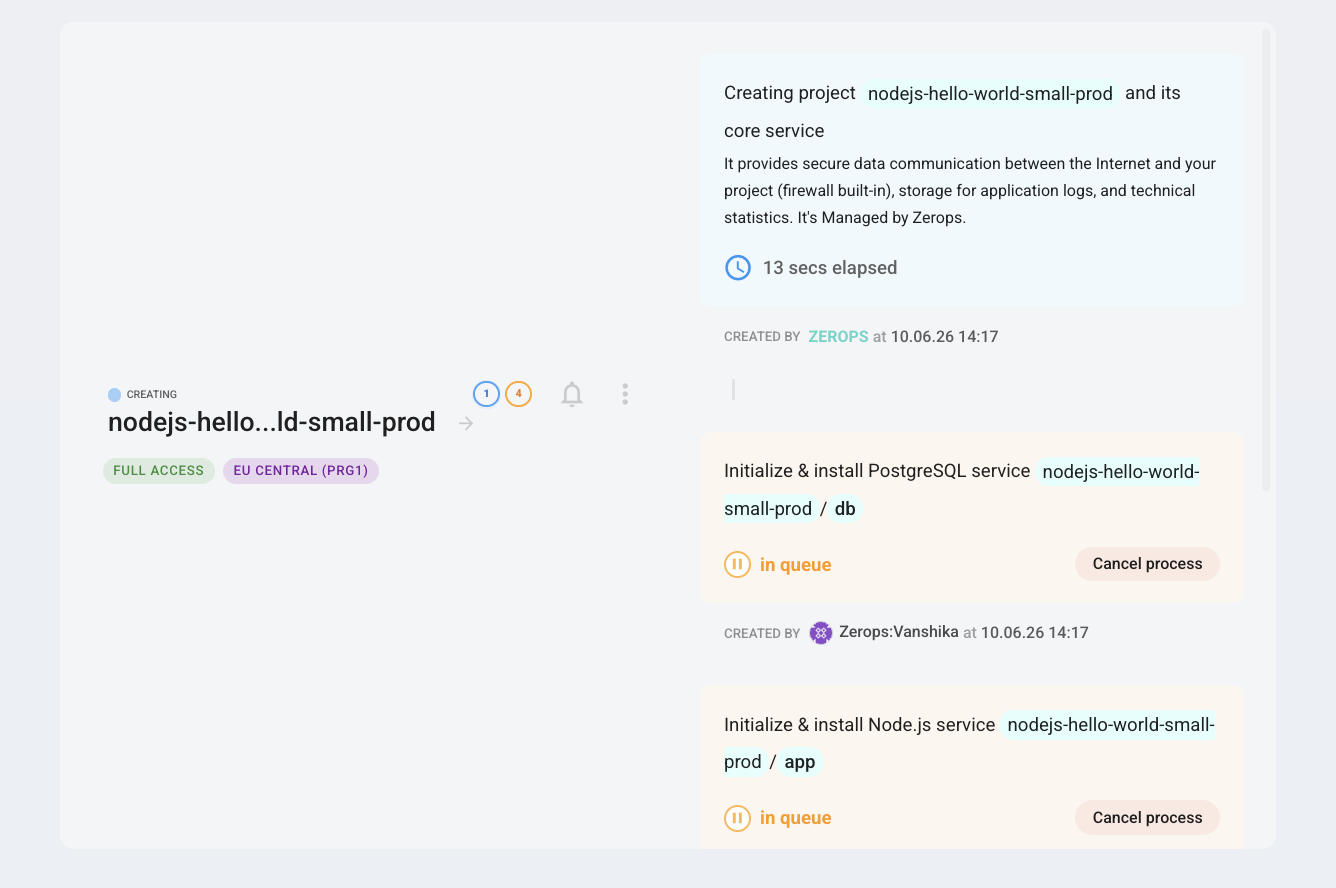The height and width of the screenshot is (888, 1336).
Task: Cancel the Node.js app install process
Action: tap(1147, 817)
